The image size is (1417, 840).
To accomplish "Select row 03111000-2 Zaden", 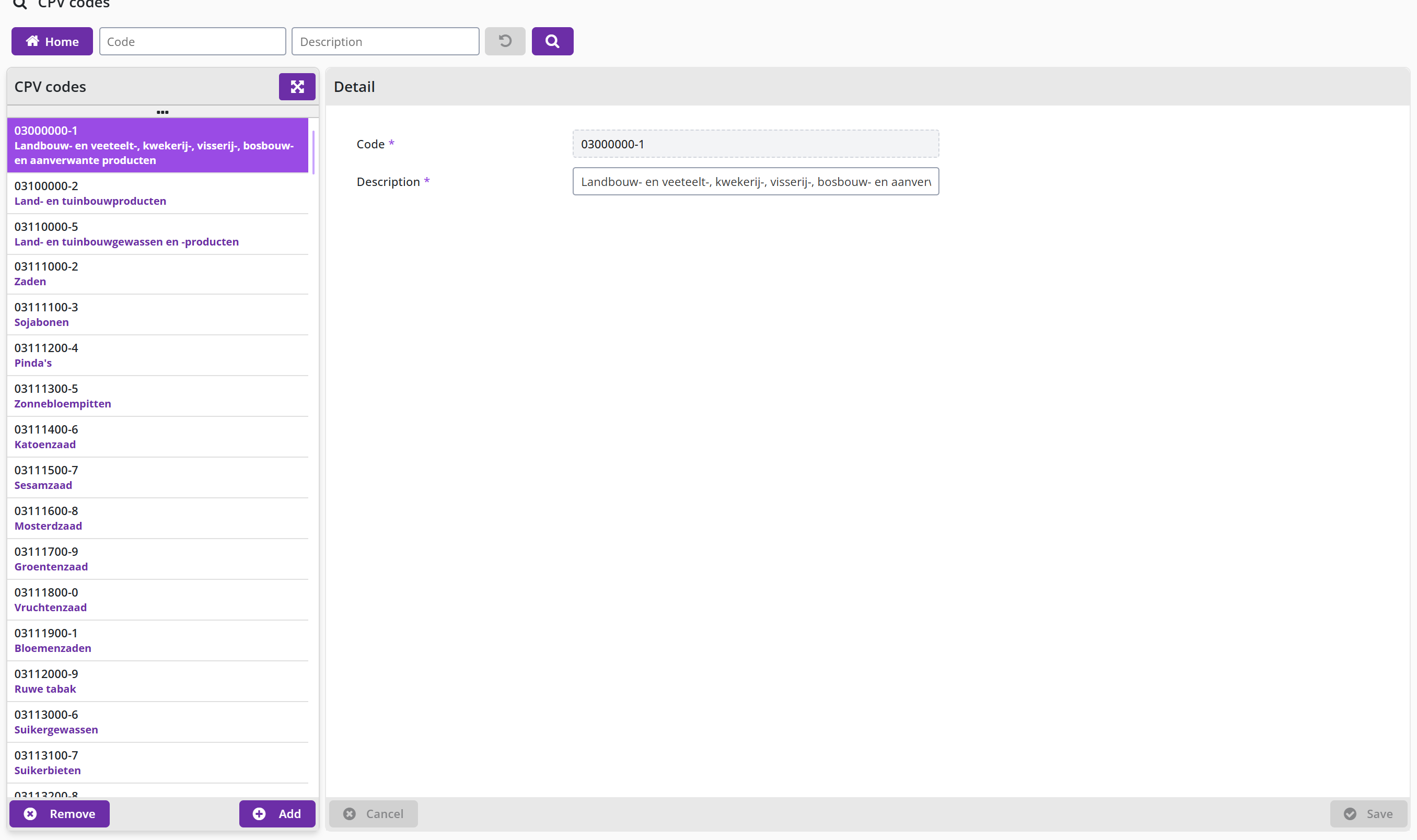I will 157,275.
